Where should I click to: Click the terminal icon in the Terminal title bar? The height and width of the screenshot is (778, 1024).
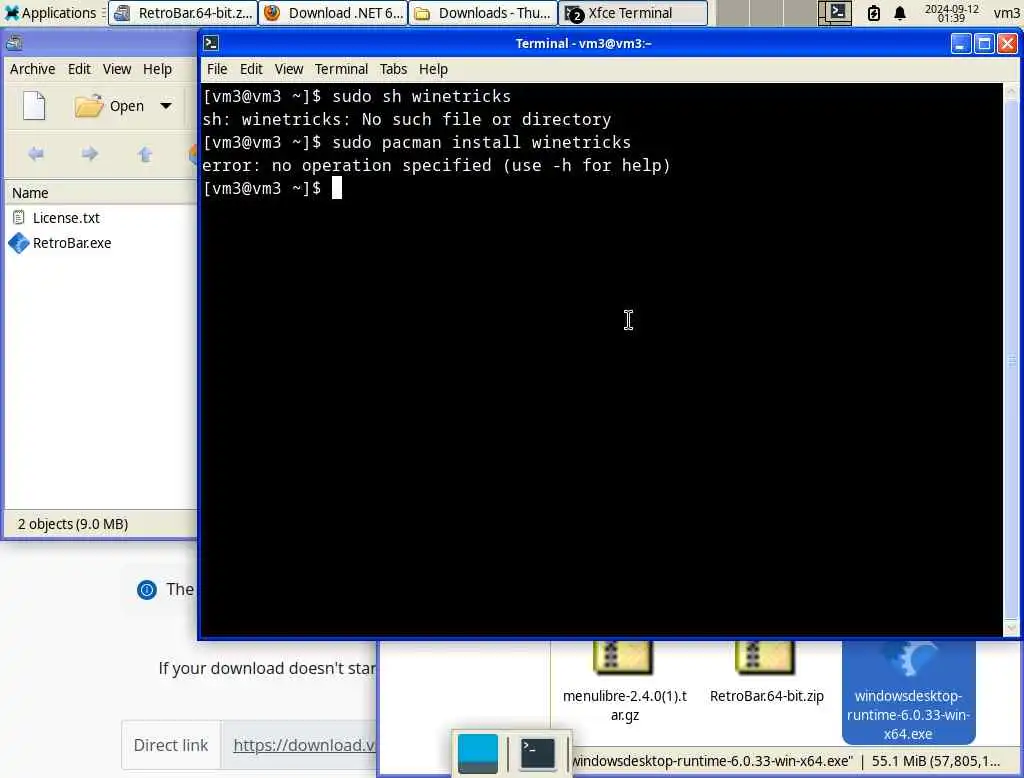(x=211, y=43)
